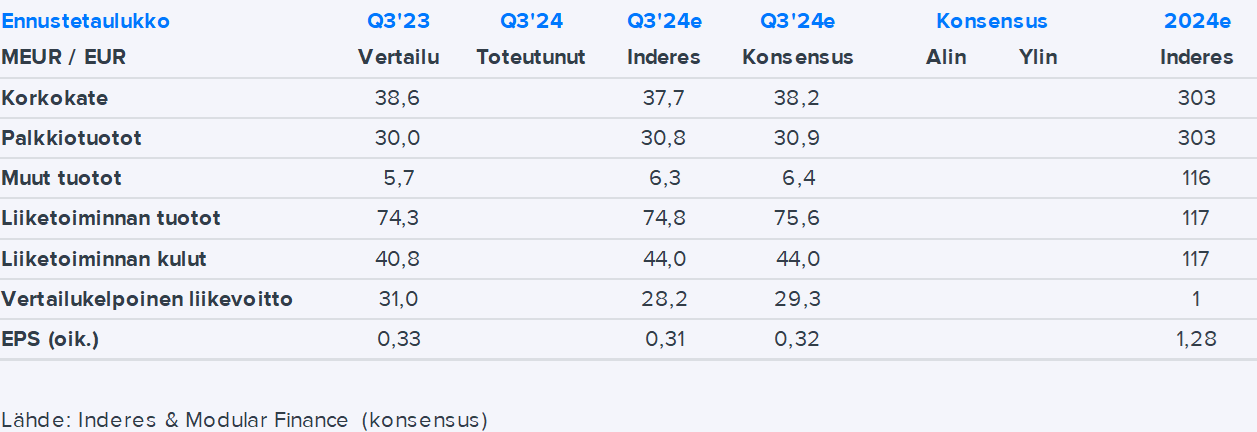
Task: Click the Korkokate row label
Action: click(x=55, y=98)
